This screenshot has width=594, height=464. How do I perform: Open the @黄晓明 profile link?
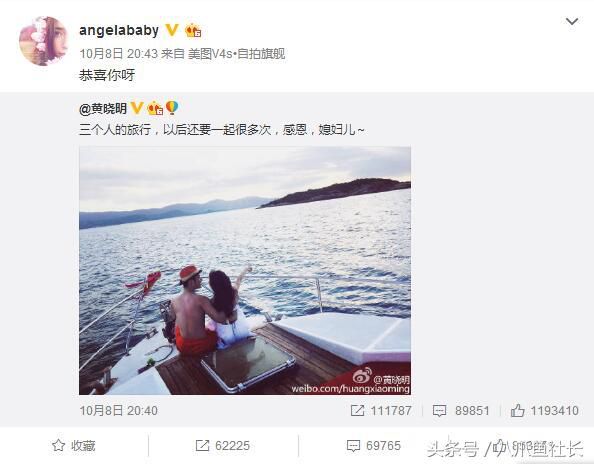[x=103, y=109]
